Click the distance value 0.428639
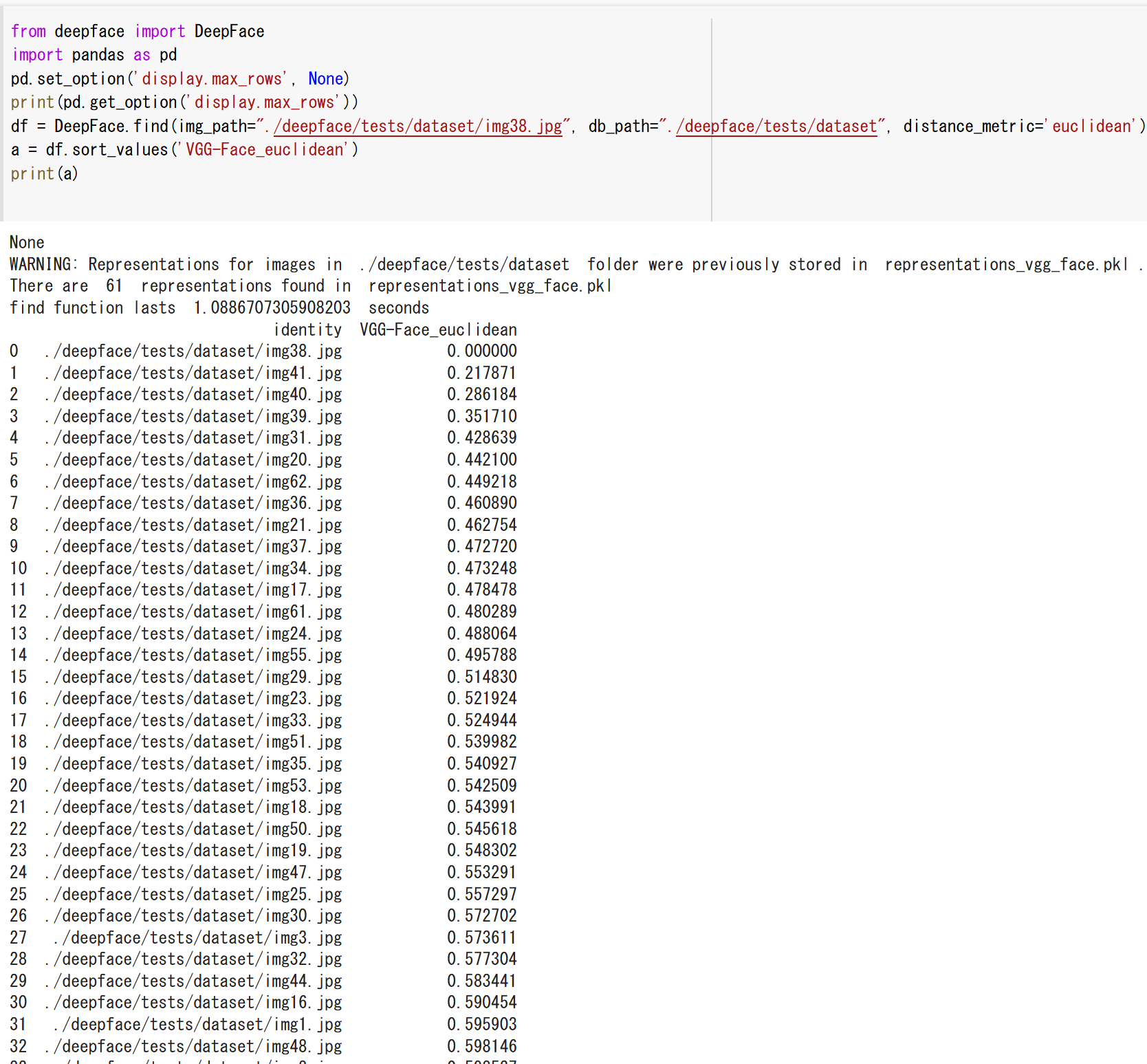The width and height of the screenshot is (1147, 1064). [x=482, y=438]
